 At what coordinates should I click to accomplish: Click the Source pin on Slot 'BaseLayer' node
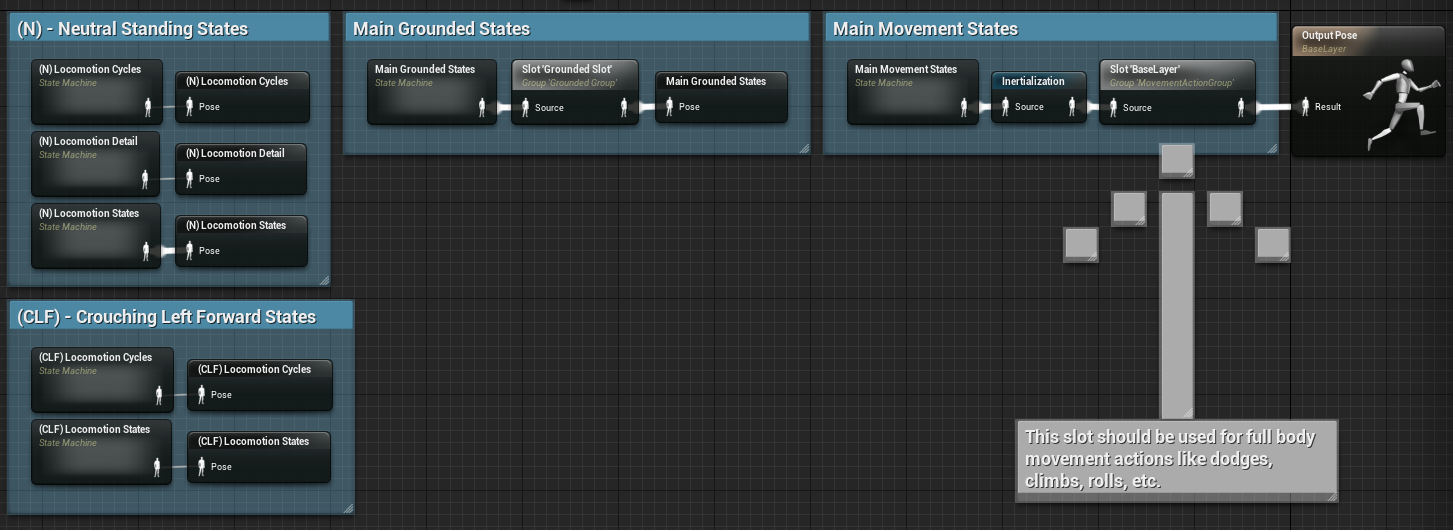coord(1113,107)
